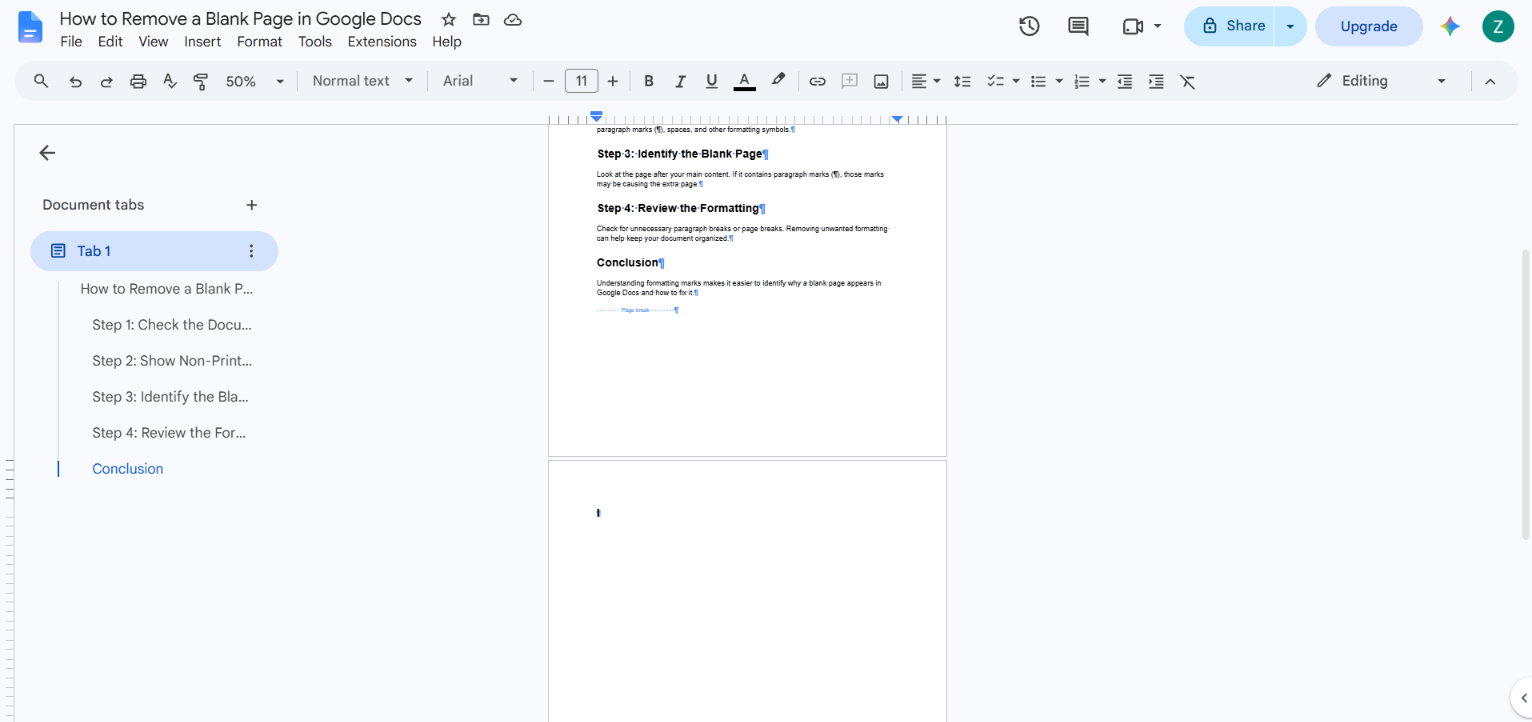Open the Insert menu
Viewport: 1532px width, 722px height.
pos(203,41)
